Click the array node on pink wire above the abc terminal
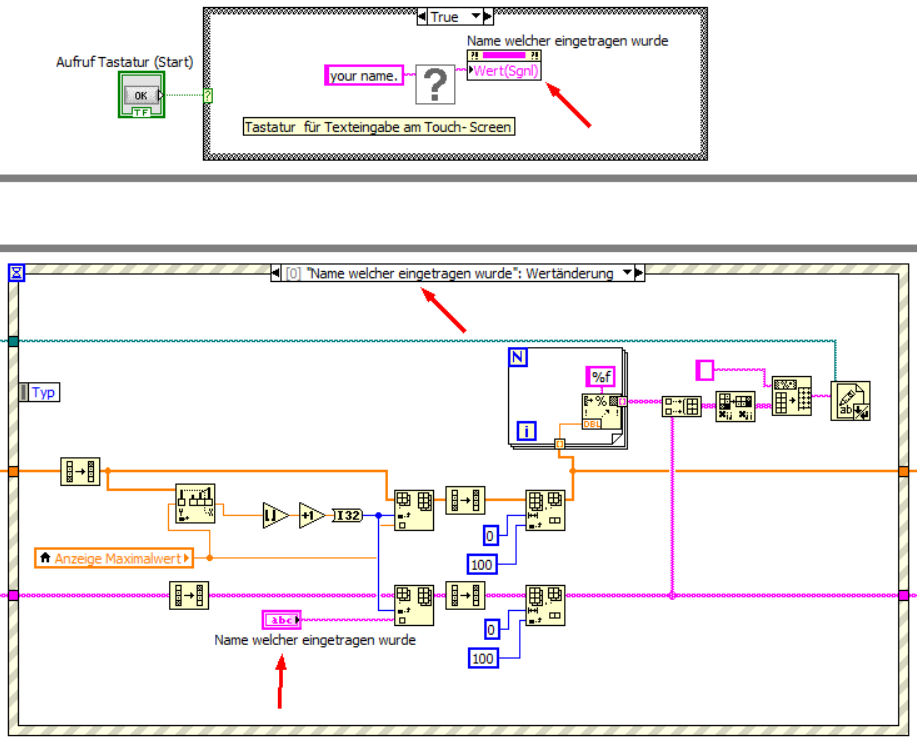 pyautogui.click(x=189, y=595)
